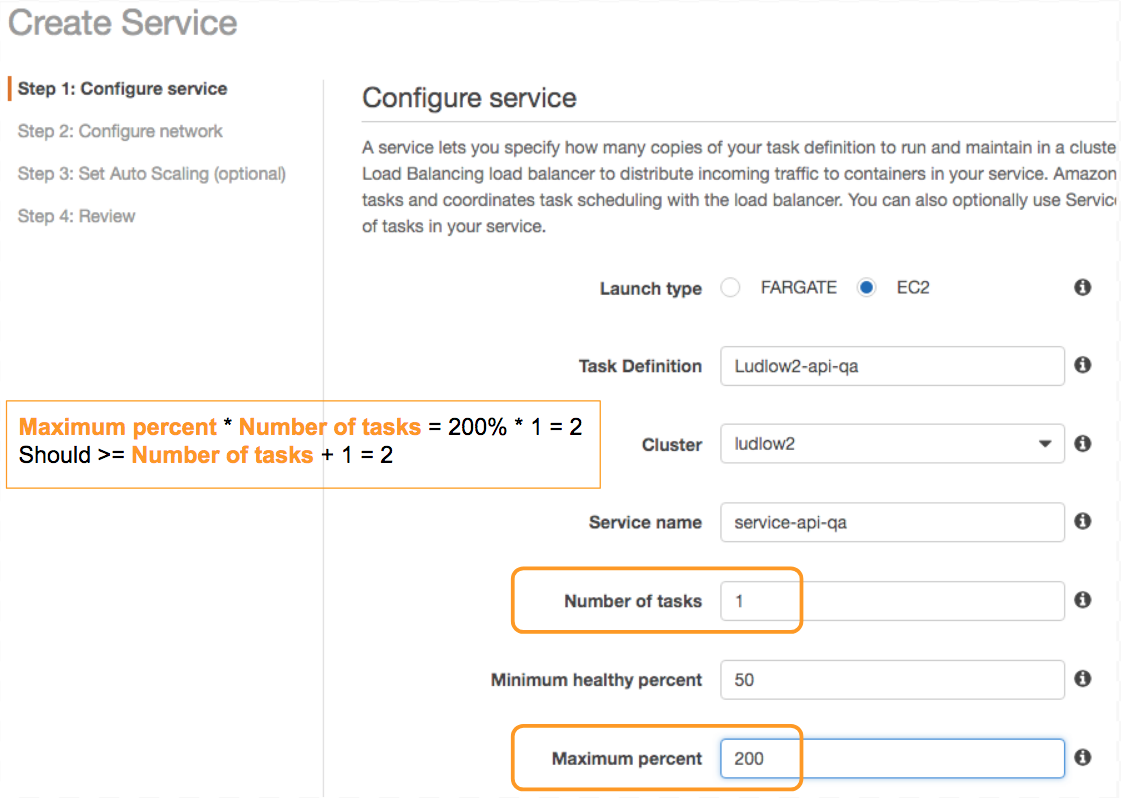Screen dimensions: 1121x798
Task: Click the info icon beside Cluster dropdown
Action: click(1082, 443)
